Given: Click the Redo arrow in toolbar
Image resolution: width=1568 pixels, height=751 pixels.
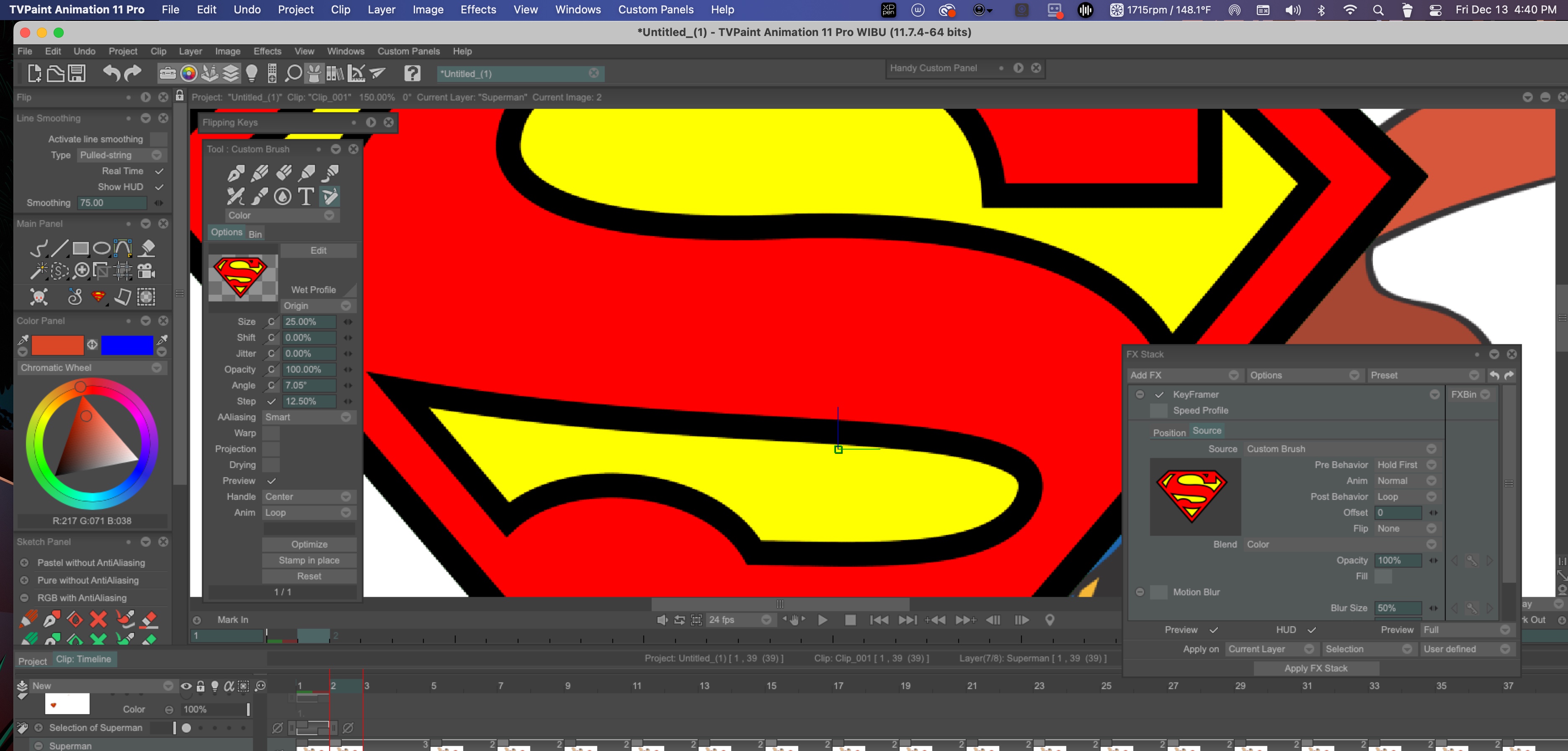Looking at the screenshot, I should point(133,74).
